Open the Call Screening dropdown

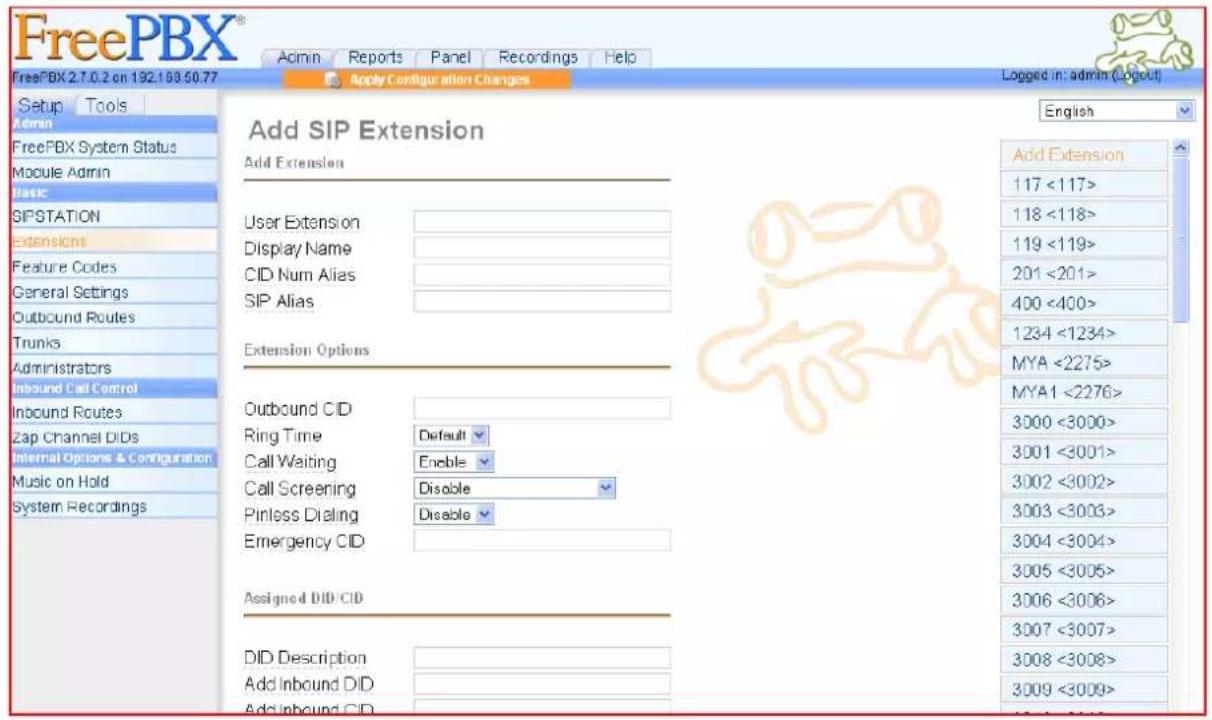point(514,488)
